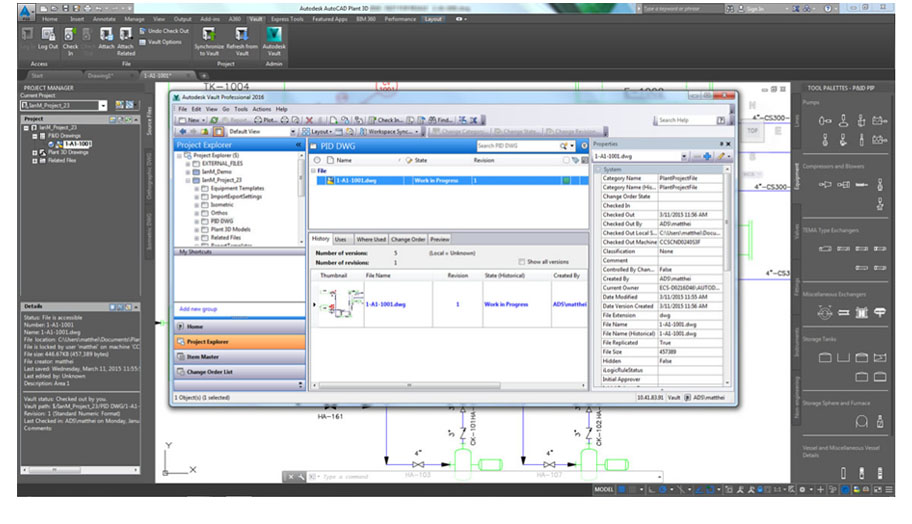Open the Default View dropdown in Vault
The width and height of the screenshot is (912, 524).
(293, 132)
